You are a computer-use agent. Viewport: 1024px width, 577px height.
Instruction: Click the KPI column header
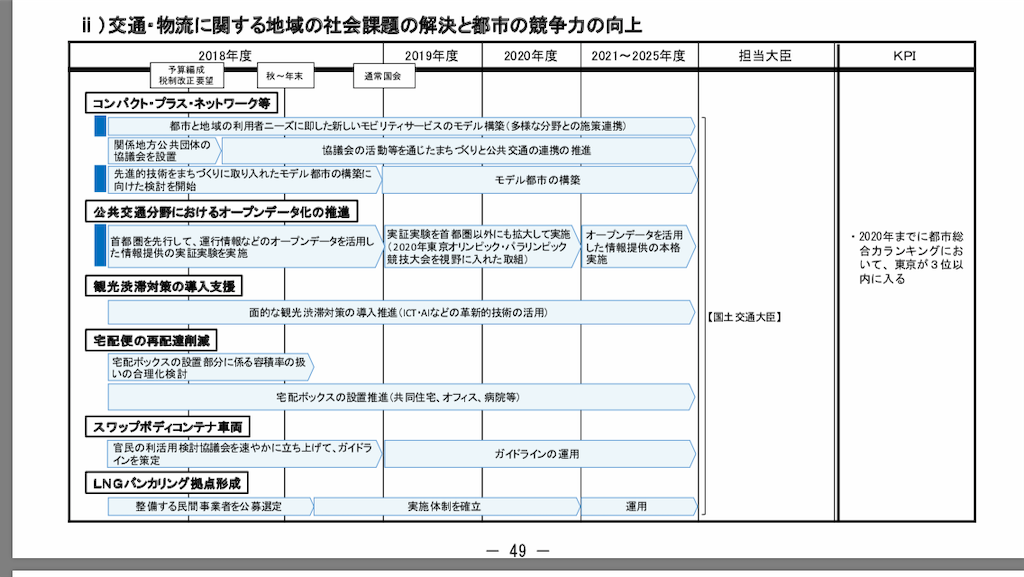click(x=905, y=55)
